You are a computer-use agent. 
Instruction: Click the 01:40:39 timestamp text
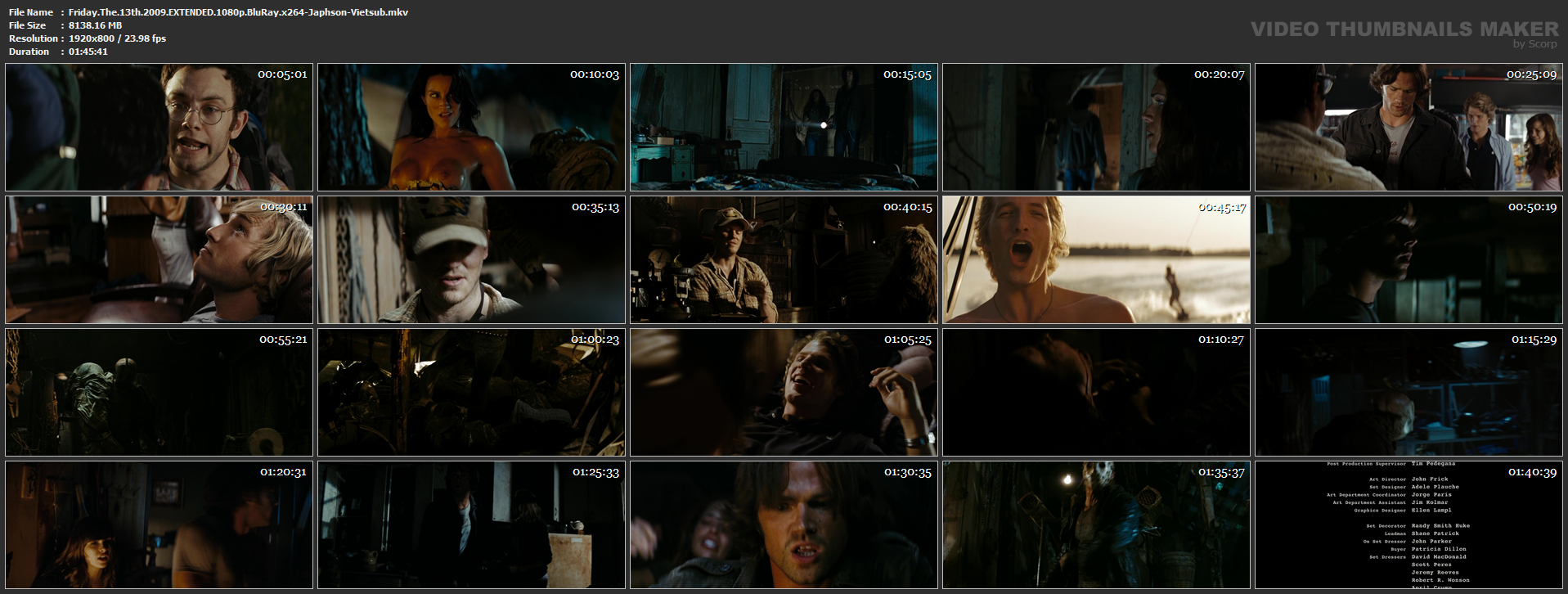pyautogui.click(x=1533, y=473)
